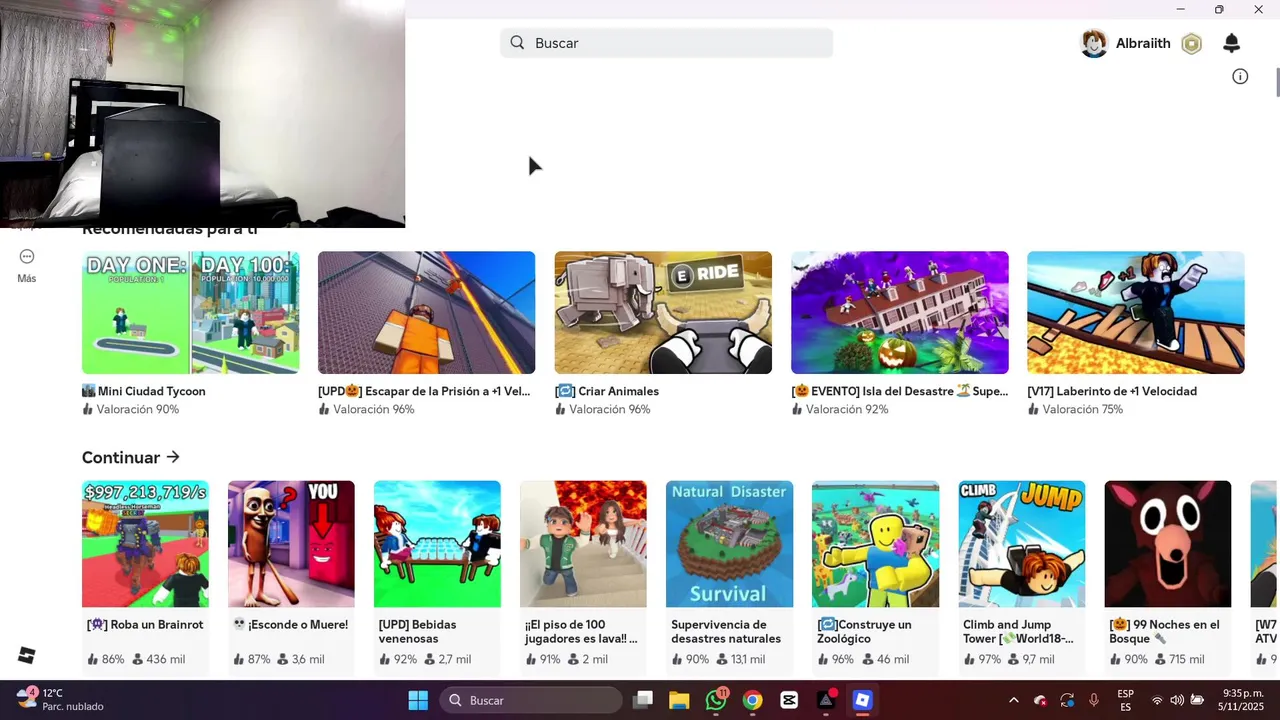Click the microphone icon in system tray
Image resolution: width=1280 pixels, height=720 pixels.
coord(1094,700)
